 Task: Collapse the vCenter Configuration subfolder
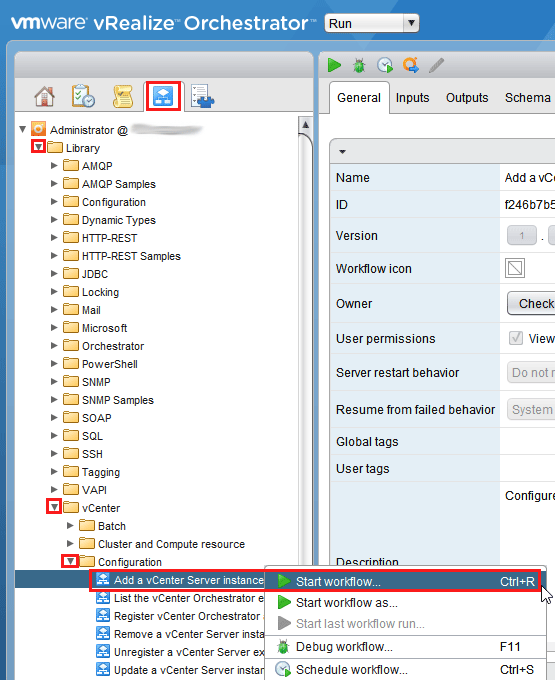click(x=70, y=561)
